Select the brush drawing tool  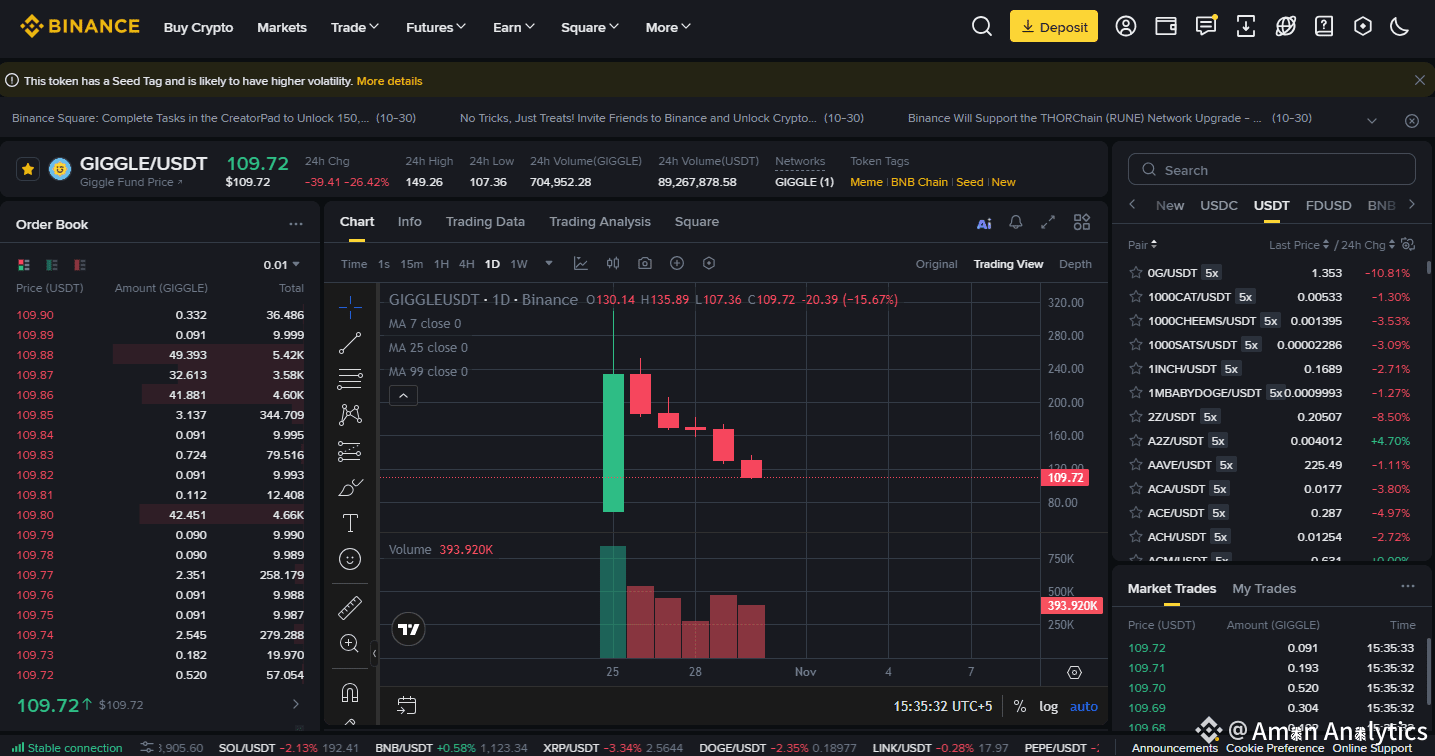[x=350, y=488]
